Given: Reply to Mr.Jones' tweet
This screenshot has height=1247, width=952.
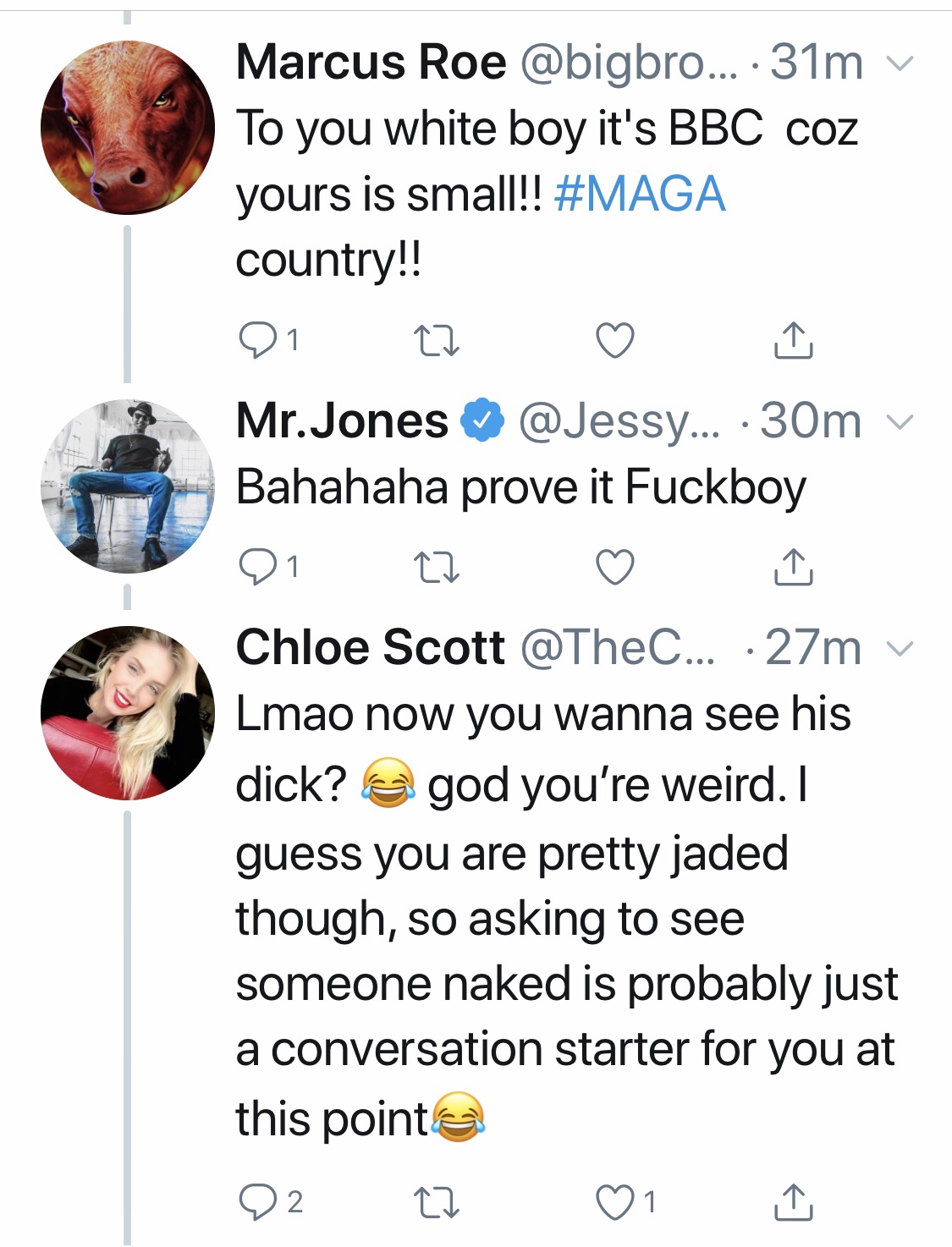Looking at the screenshot, I should [x=253, y=567].
